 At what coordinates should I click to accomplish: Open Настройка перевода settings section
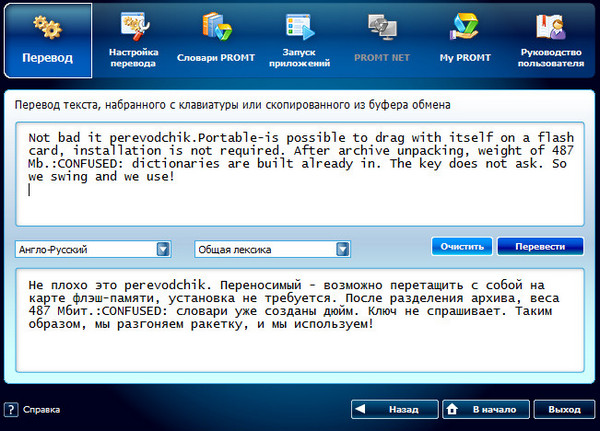point(134,41)
